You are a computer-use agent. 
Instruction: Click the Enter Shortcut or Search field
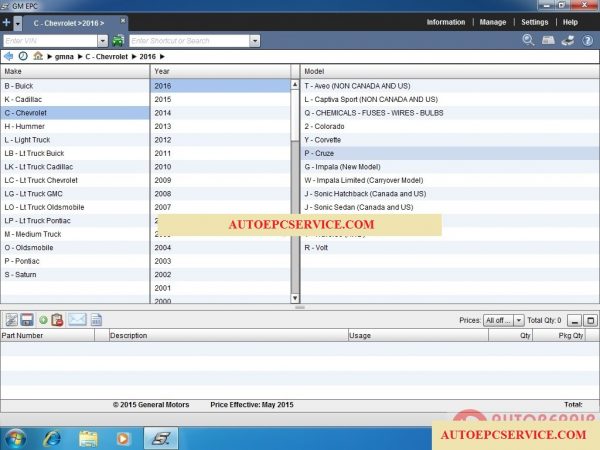point(189,41)
